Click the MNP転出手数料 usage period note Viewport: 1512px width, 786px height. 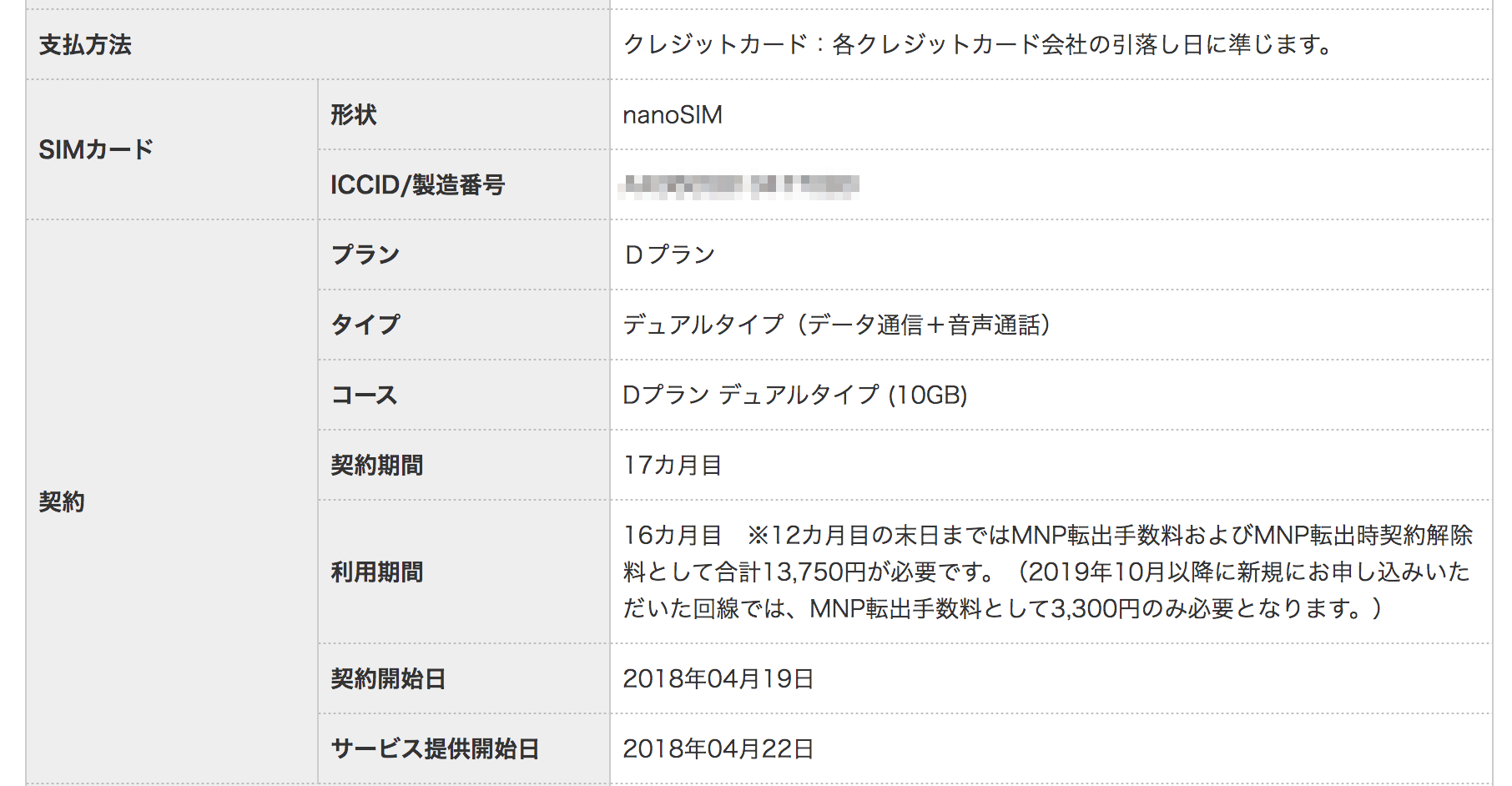click(1048, 572)
